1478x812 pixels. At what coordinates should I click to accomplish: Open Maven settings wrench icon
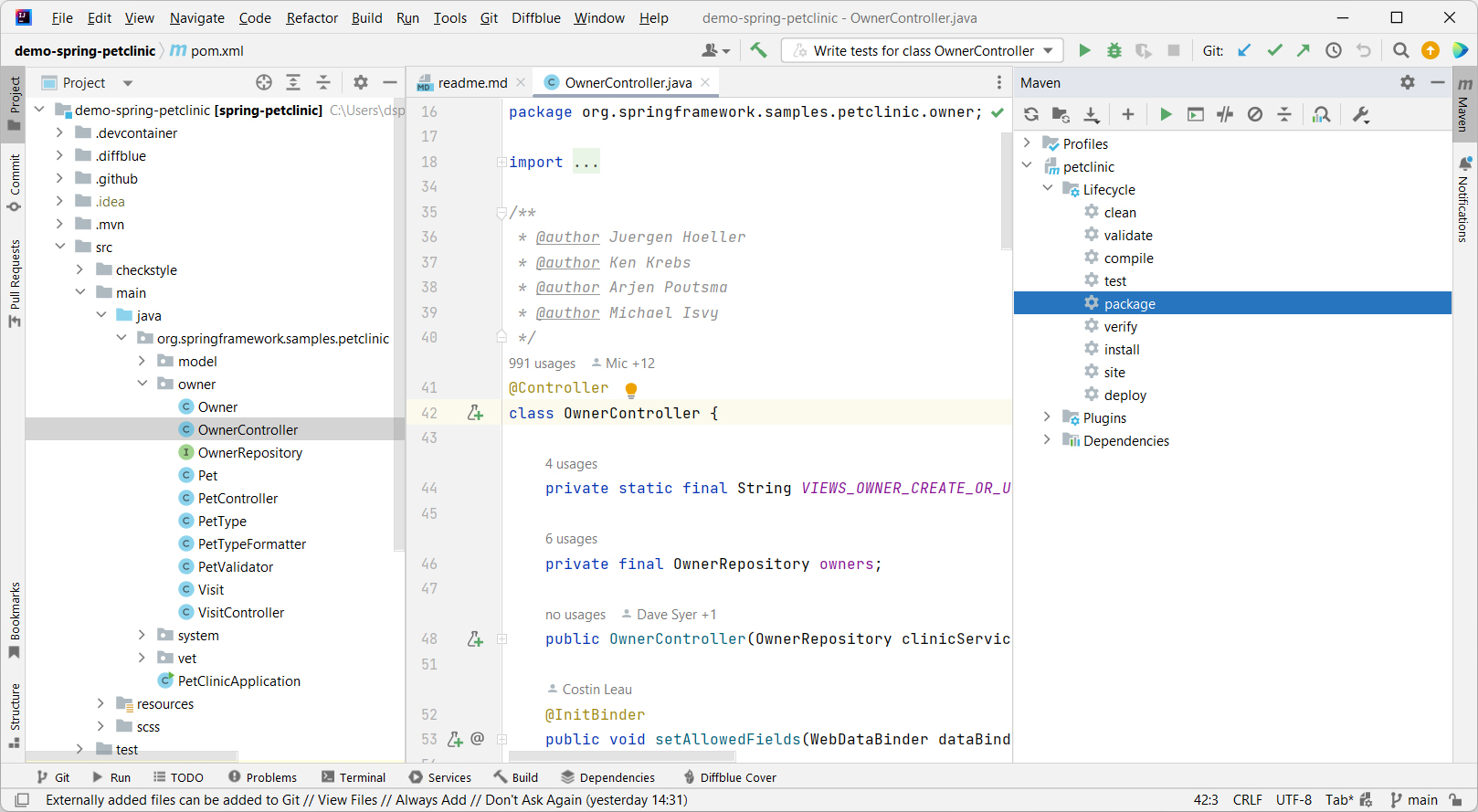[1360, 114]
